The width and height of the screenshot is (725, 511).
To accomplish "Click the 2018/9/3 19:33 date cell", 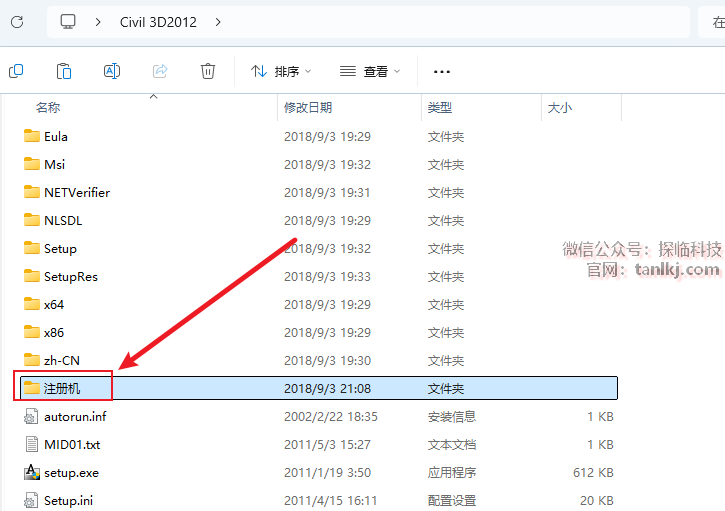I will pos(327,277).
